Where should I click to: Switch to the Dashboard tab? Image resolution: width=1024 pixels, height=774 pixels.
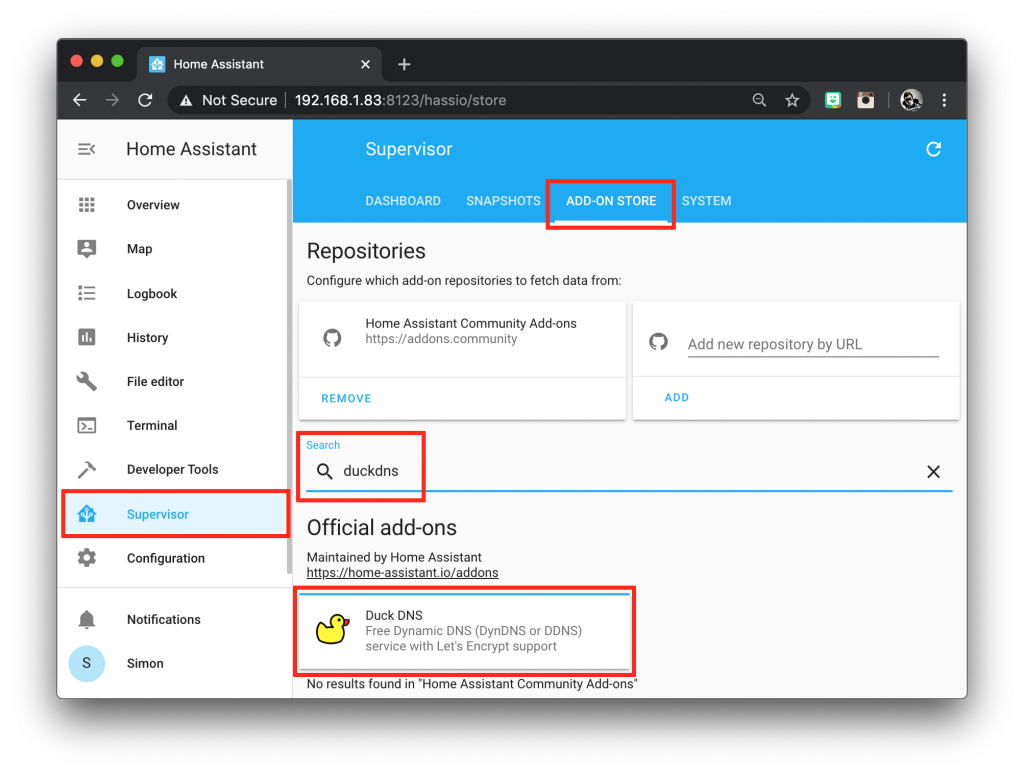coord(403,201)
